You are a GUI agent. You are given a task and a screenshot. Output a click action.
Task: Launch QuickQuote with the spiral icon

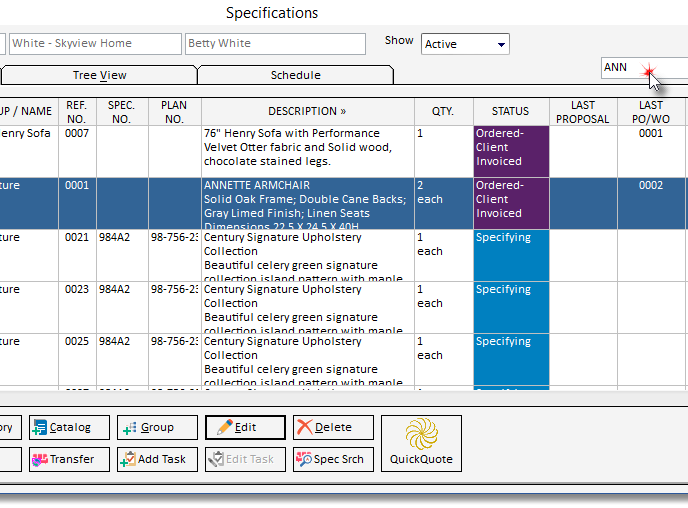pyautogui.click(x=421, y=443)
